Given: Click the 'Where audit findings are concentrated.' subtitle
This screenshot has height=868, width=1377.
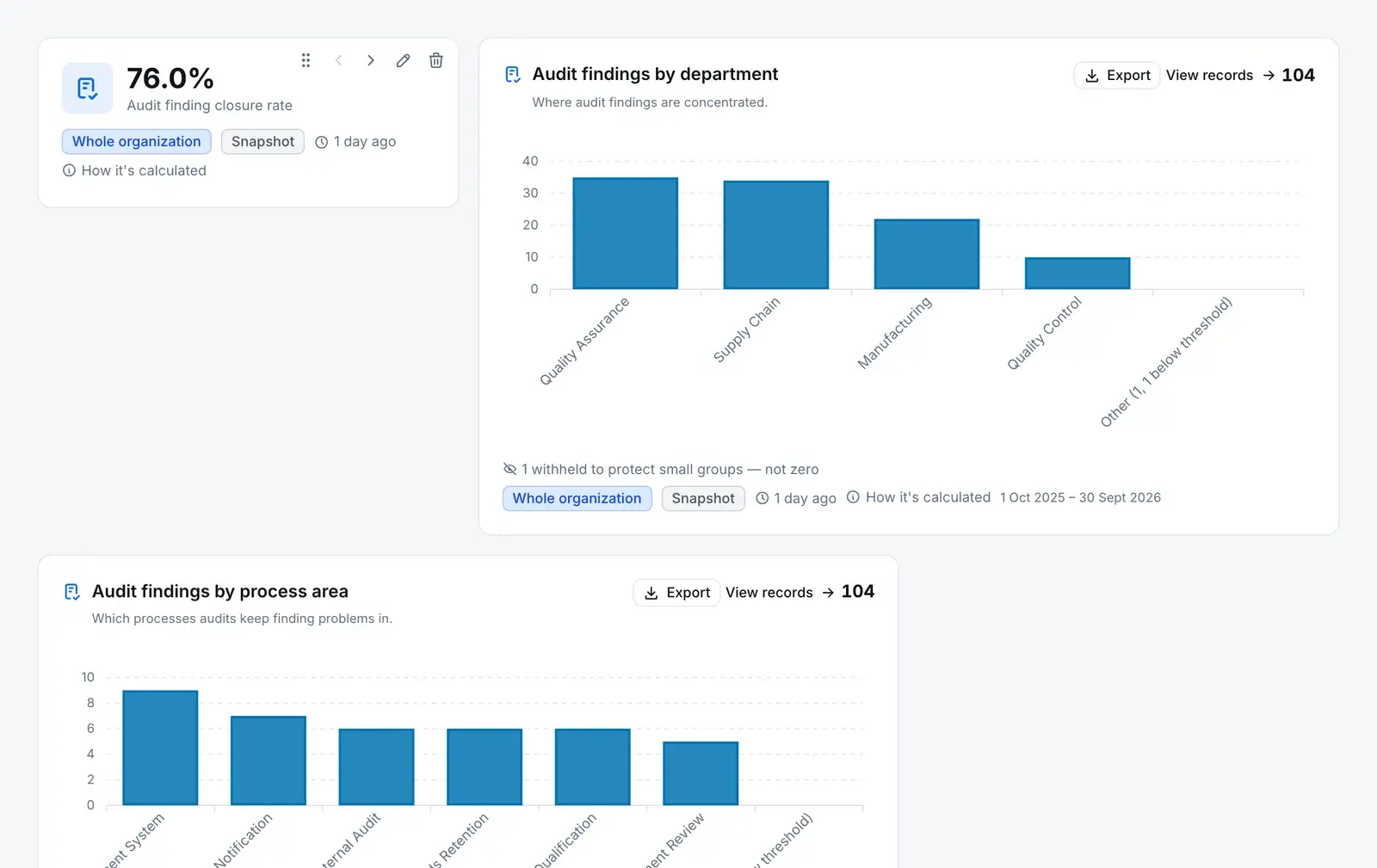Looking at the screenshot, I should click(x=650, y=102).
